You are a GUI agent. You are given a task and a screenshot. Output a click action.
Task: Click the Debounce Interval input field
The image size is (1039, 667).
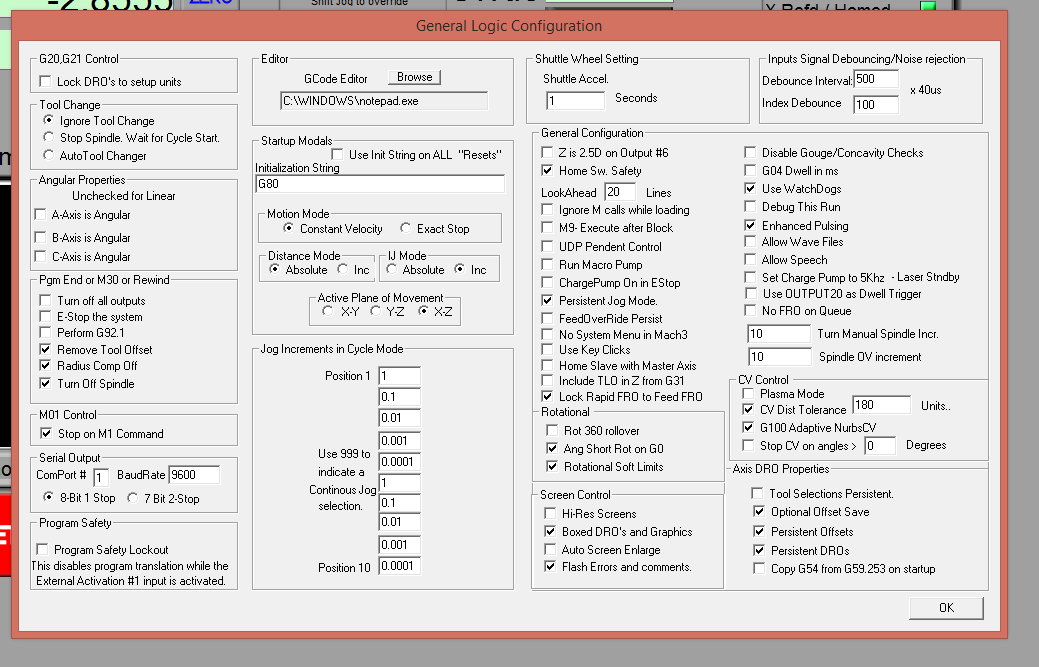[x=878, y=80]
